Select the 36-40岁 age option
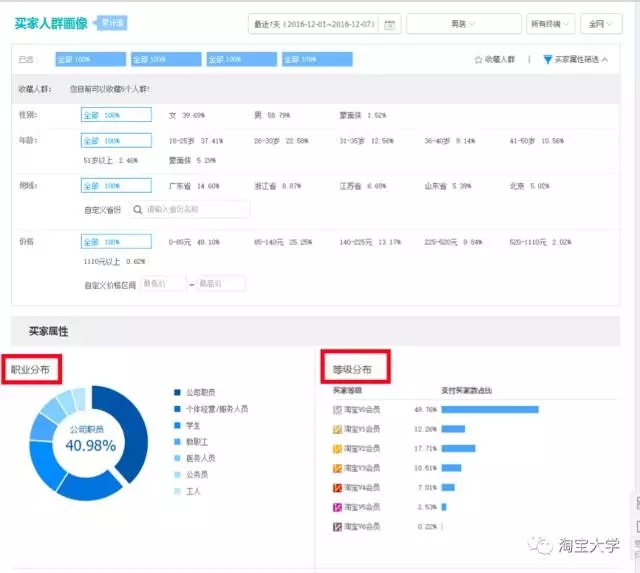Viewport: 640px width, 573px height. pos(450,141)
